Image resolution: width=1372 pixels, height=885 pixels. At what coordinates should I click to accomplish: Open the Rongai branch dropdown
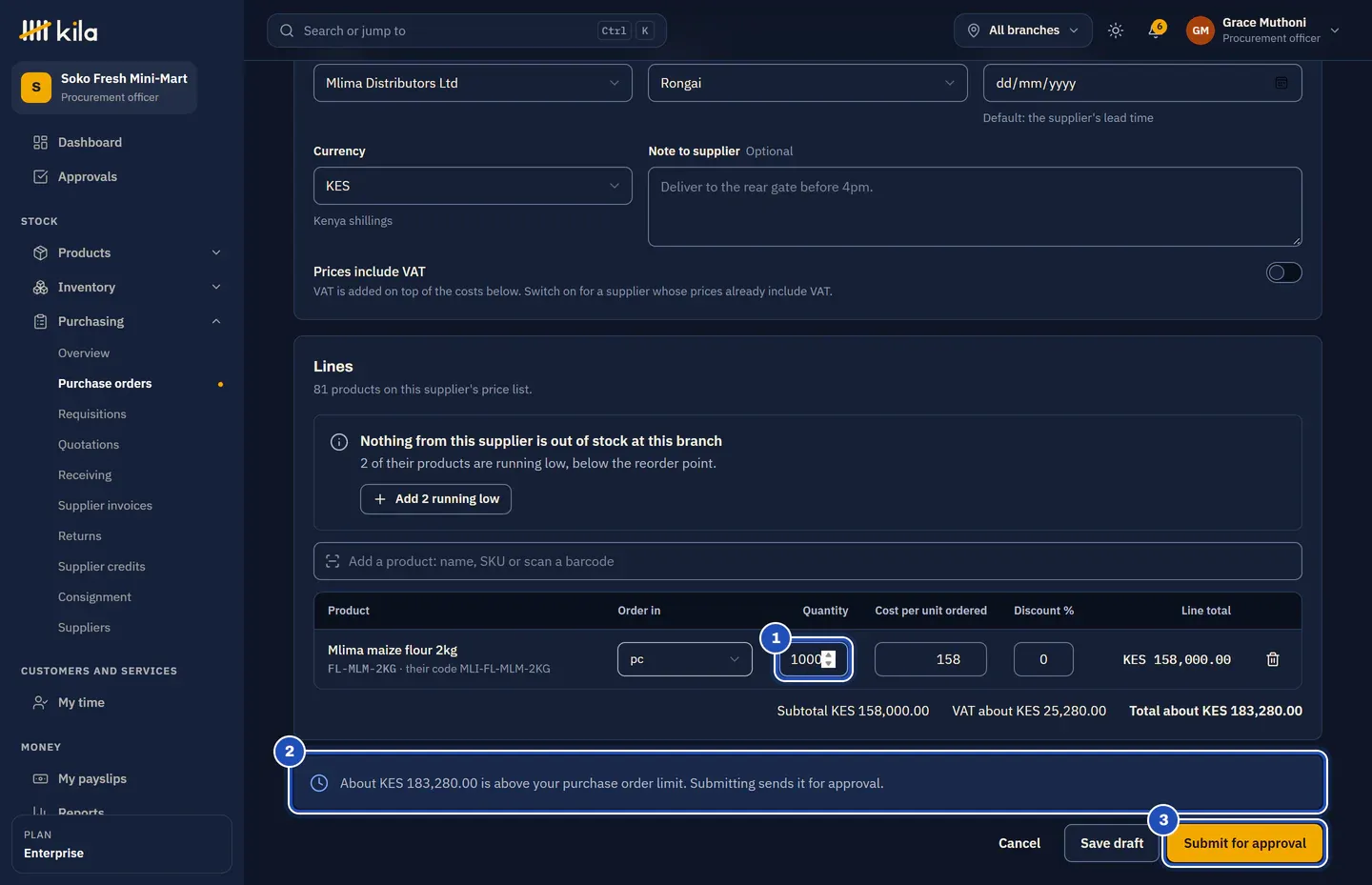(808, 83)
